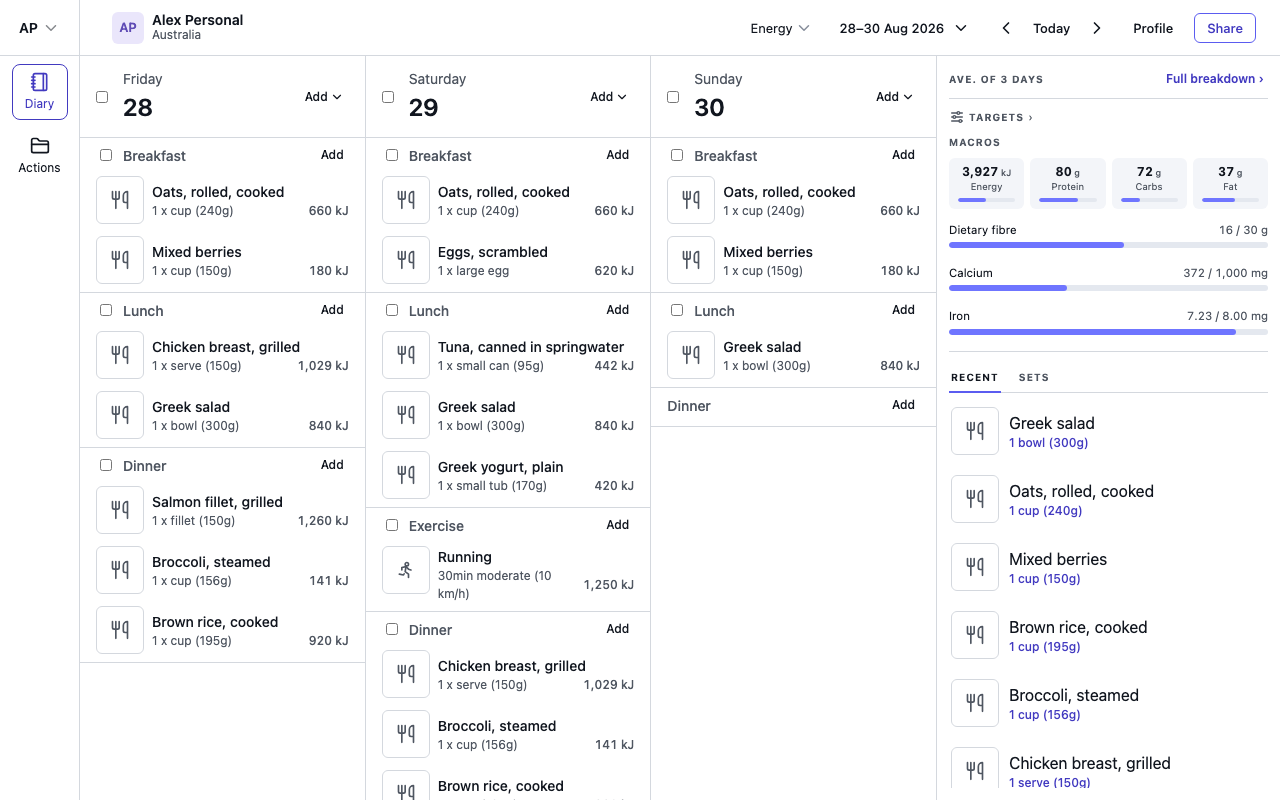Viewport: 1280px width, 800px height.
Task: Click the Running exercise icon on Saturday
Action: coord(406,570)
